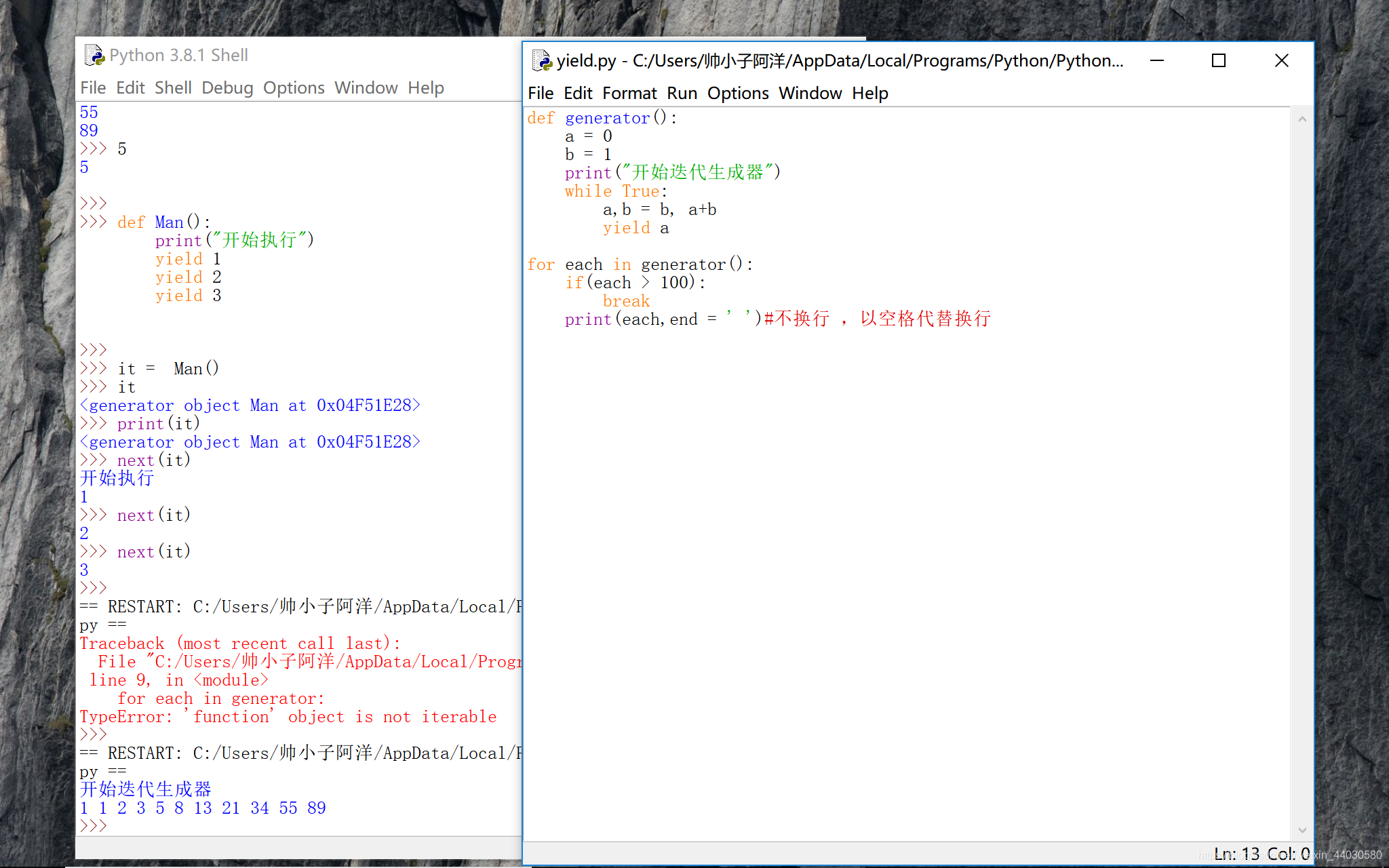Open Edit menu of yield.py window
Image resolution: width=1389 pixels, height=868 pixels.
578,93
